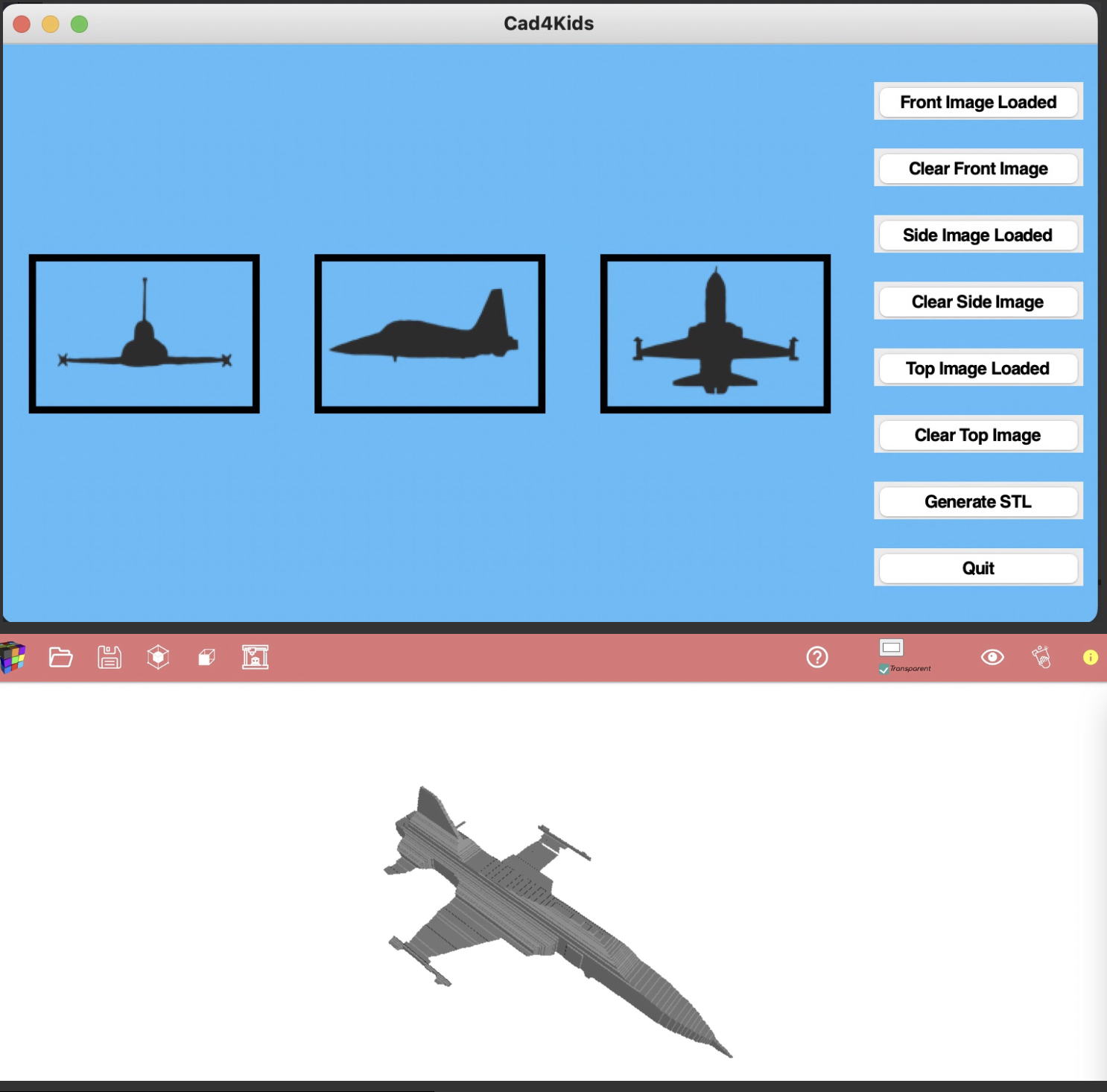Open help with the question mark icon
Screen dimensions: 1107x1092
tap(817, 657)
